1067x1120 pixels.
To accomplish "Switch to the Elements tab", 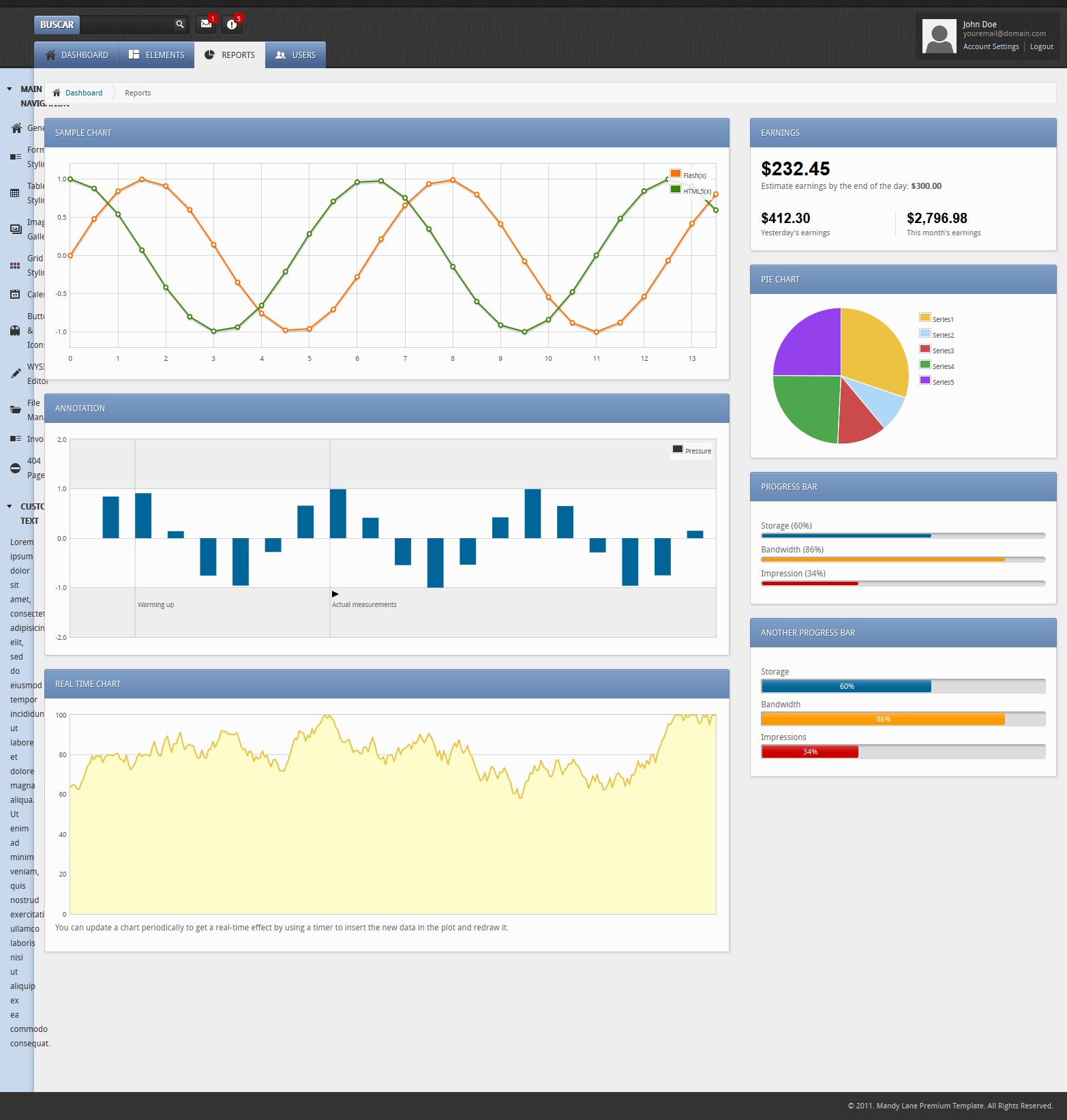I will pyautogui.click(x=157, y=55).
